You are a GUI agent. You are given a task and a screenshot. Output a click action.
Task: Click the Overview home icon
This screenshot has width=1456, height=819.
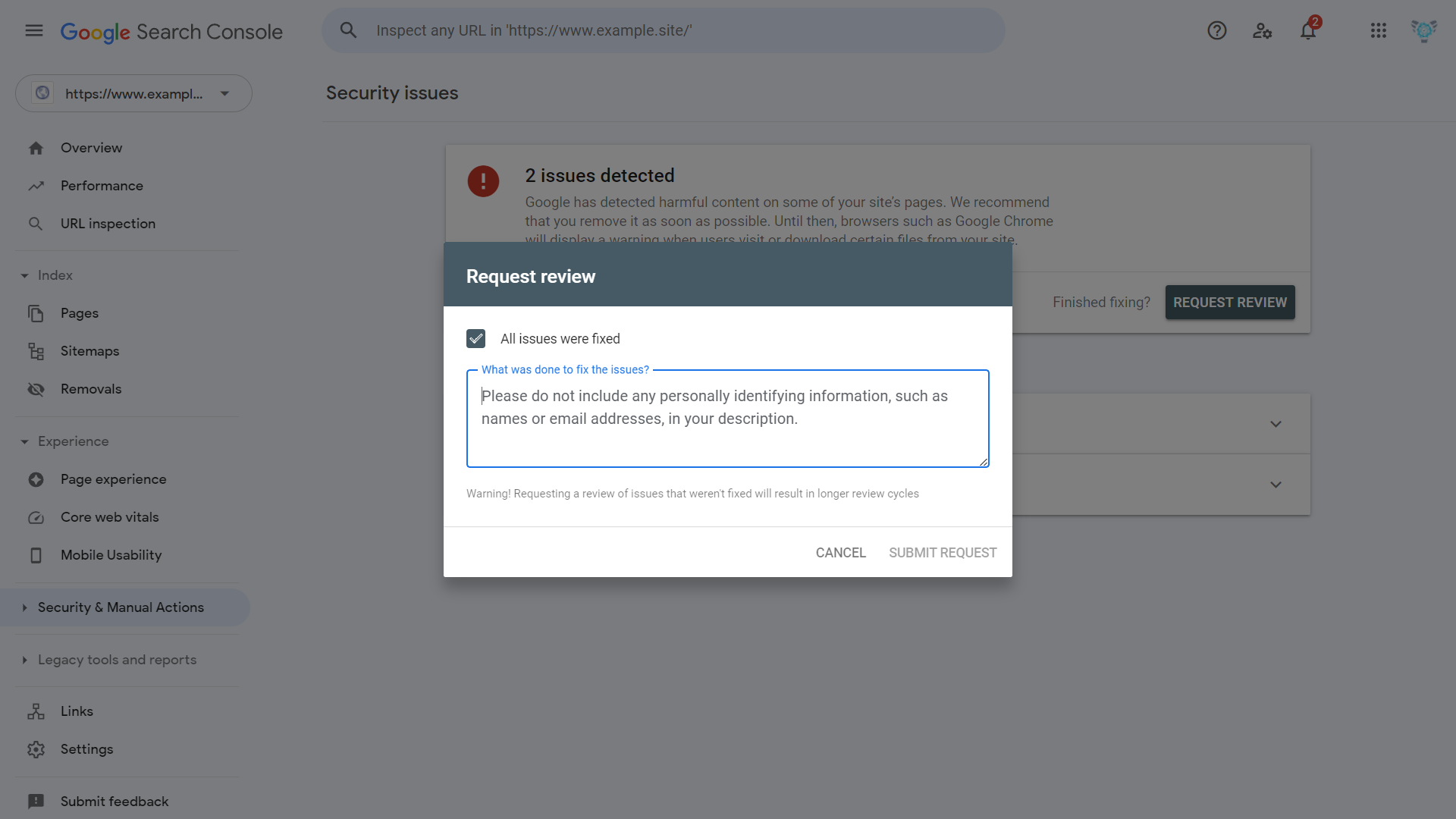[36, 148]
